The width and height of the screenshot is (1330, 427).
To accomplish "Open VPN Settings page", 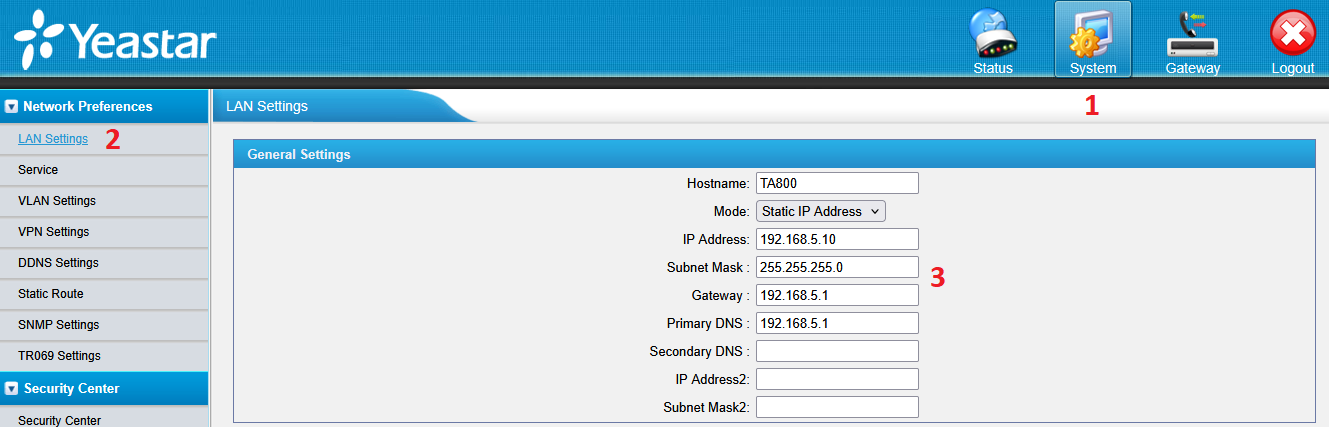I will [54, 232].
